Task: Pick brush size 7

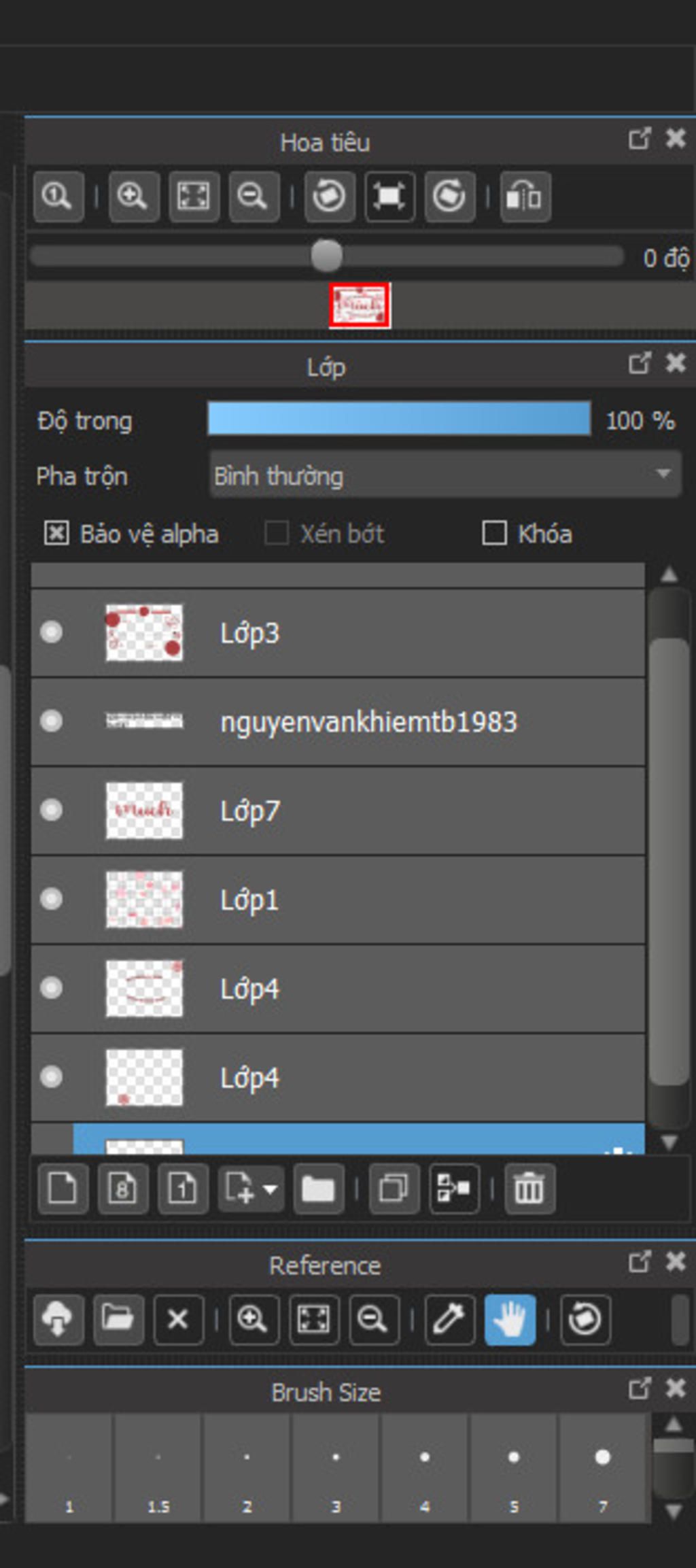Action: click(x=603, y=1468)
